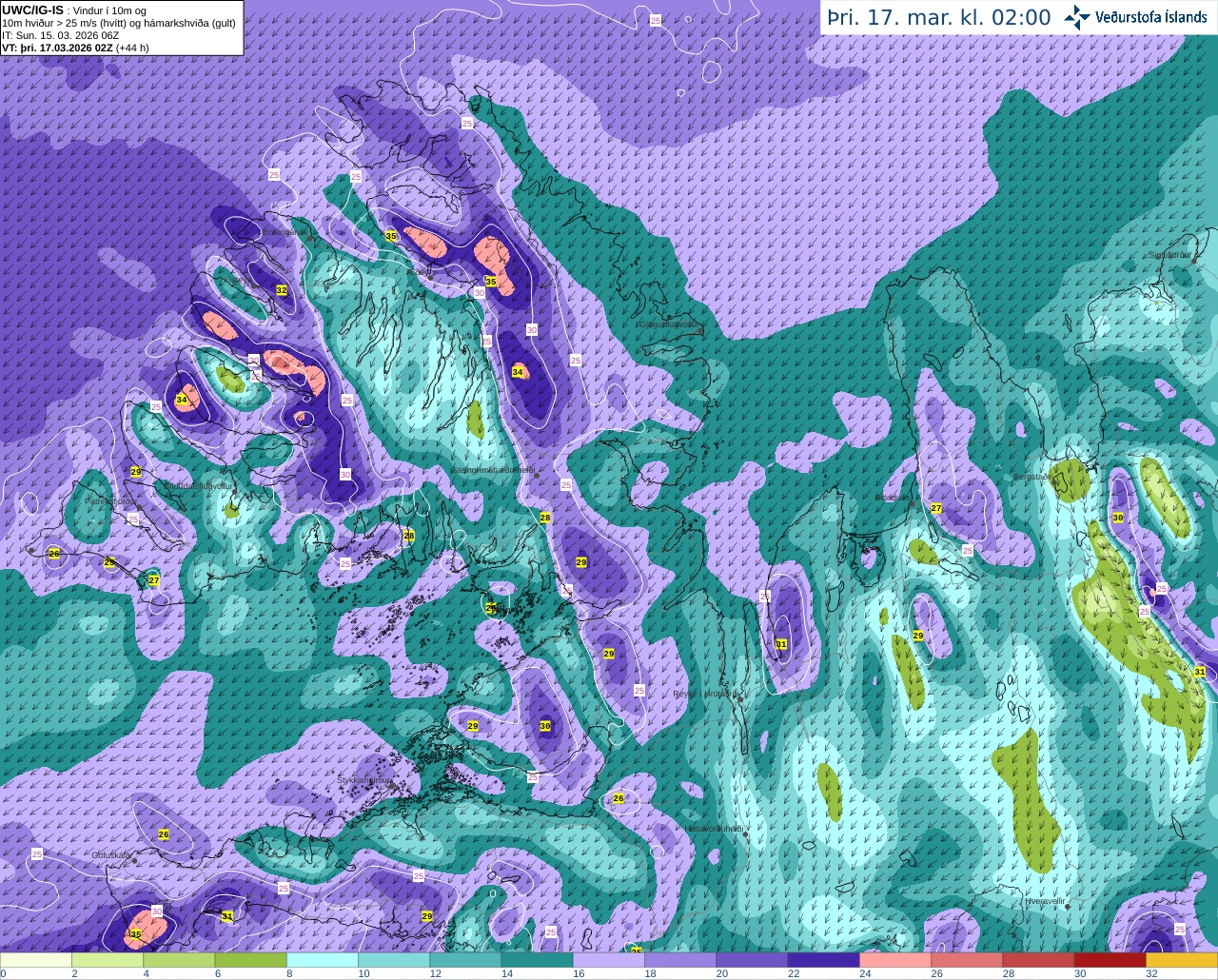
Task: Pick the turquoise 10–12 legend swatch
Action: [x=394, y=960]
